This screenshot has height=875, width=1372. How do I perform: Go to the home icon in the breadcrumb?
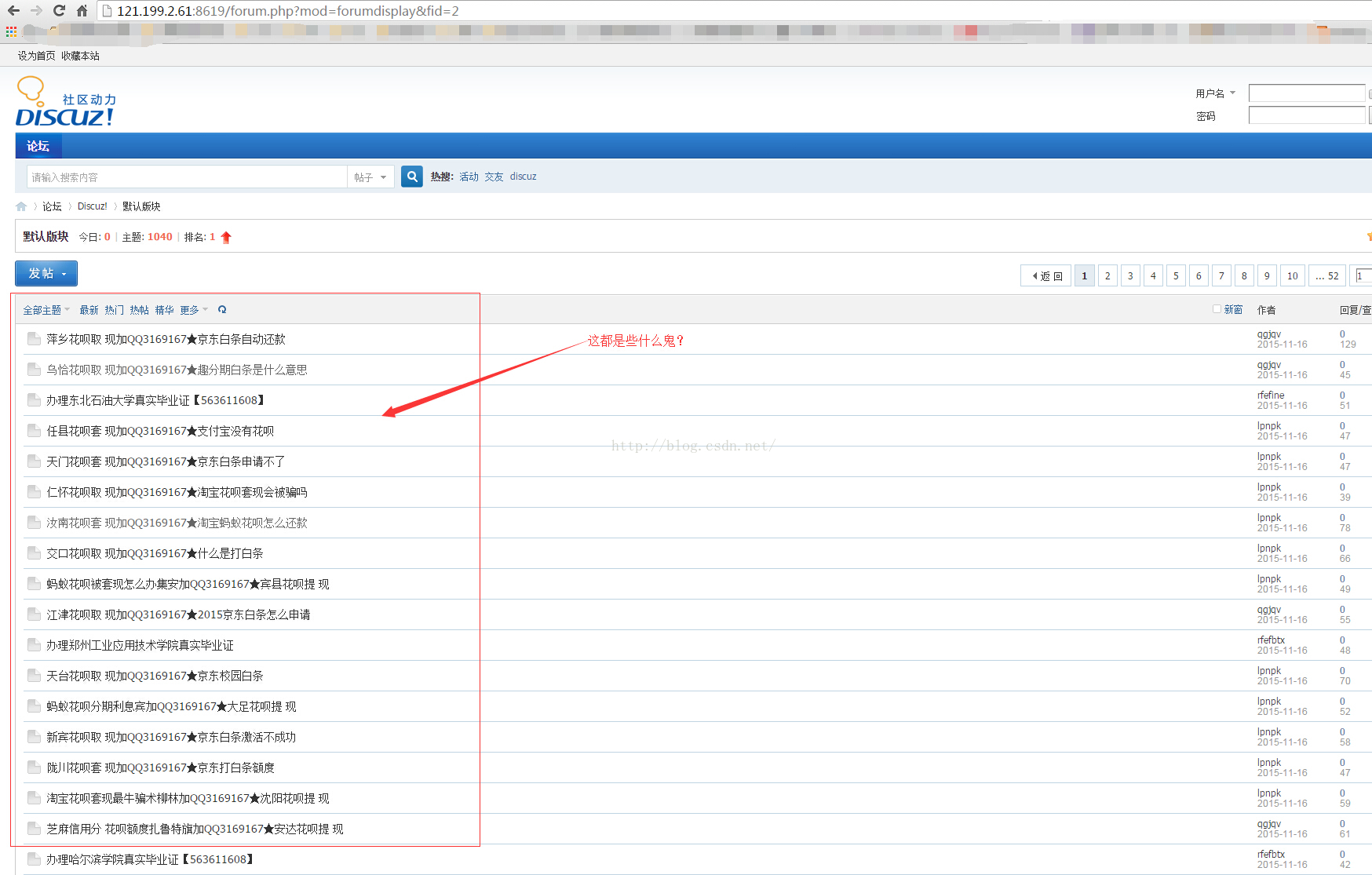click(x=21, y=206)
